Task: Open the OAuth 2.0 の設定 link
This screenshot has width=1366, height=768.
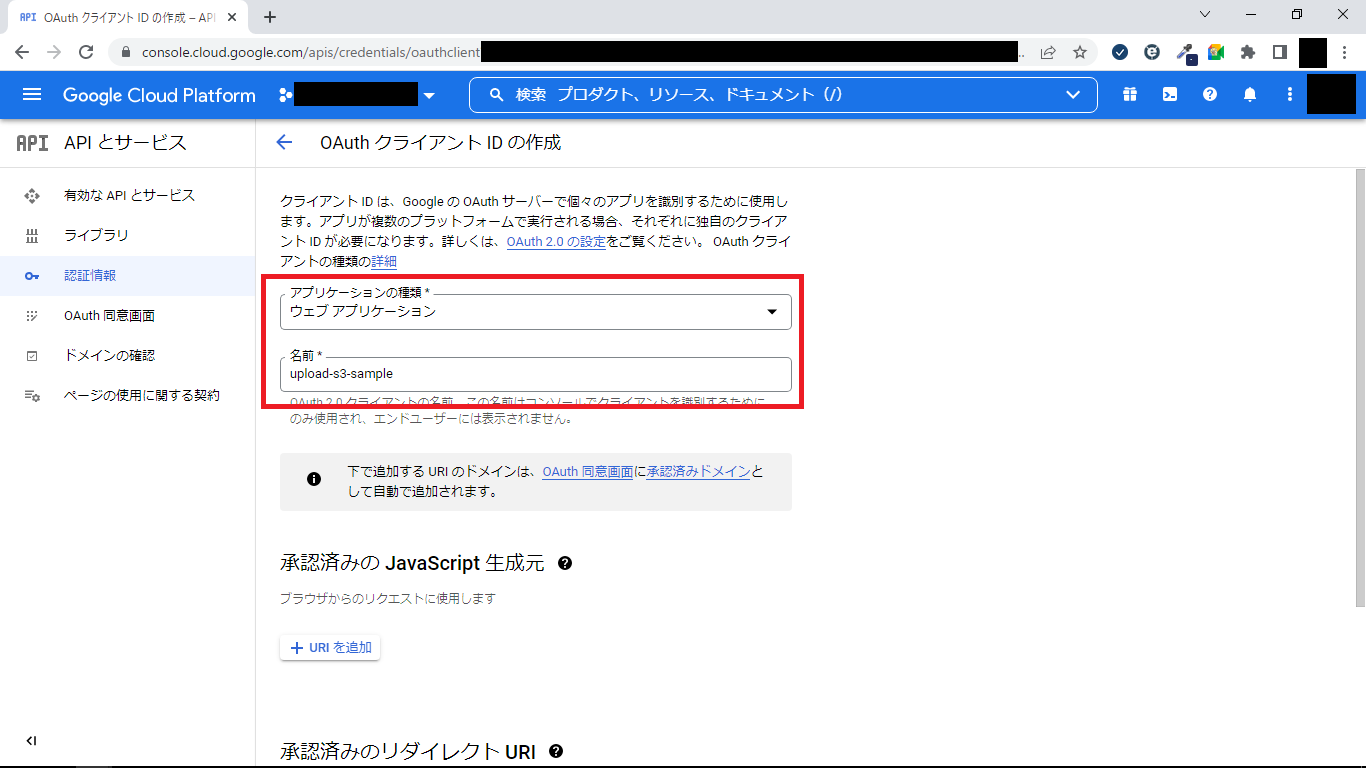Action: 555,242
